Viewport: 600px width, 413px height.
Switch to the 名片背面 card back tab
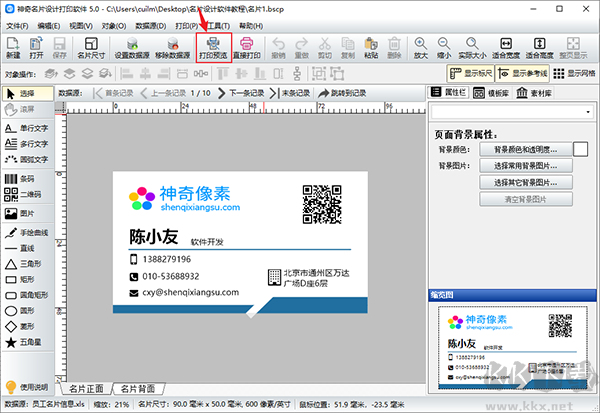click(x=138, y=389)
